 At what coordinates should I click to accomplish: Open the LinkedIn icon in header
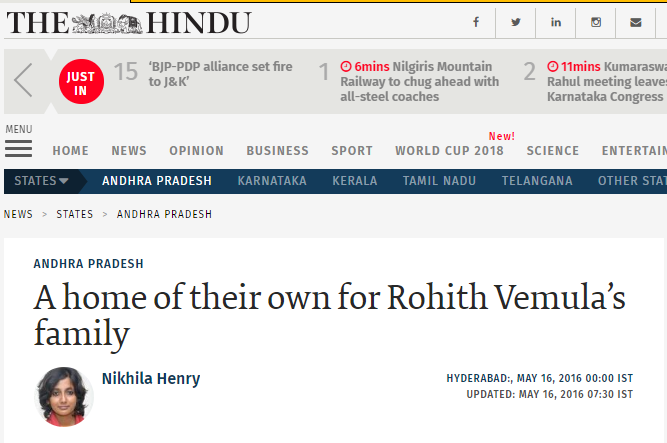click(556, 22)
